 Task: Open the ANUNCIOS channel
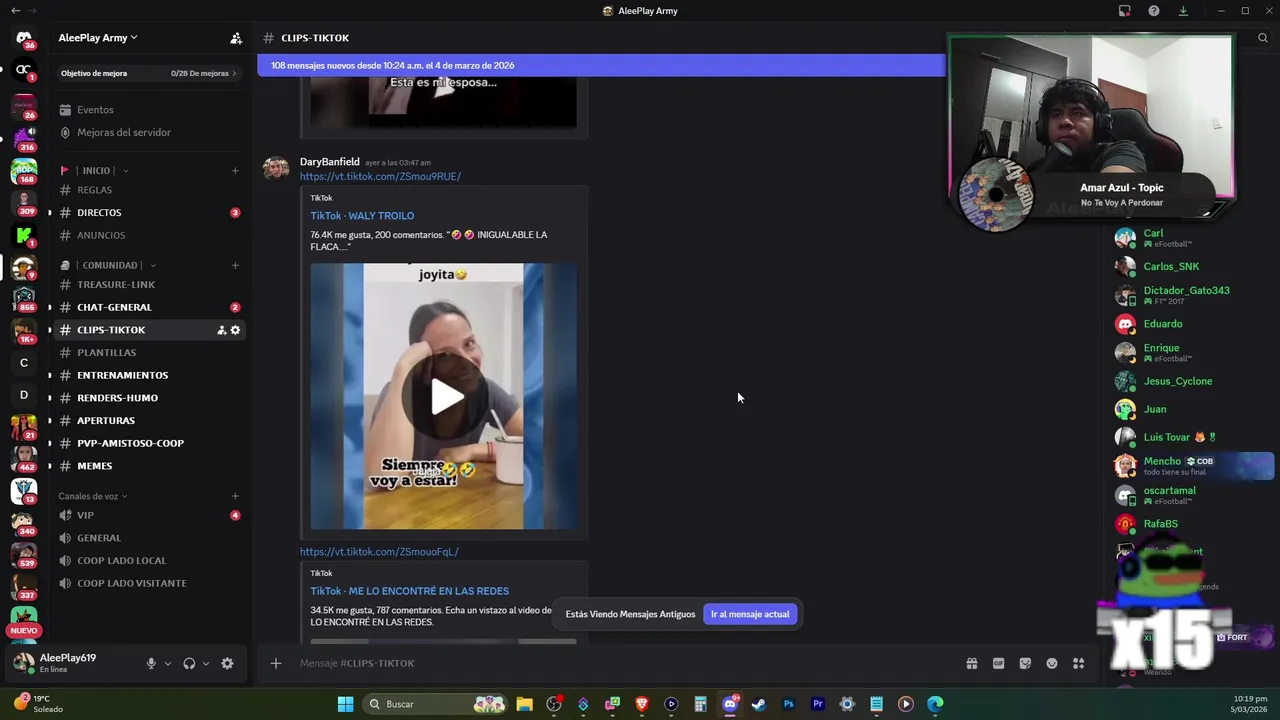click(101, 236)
